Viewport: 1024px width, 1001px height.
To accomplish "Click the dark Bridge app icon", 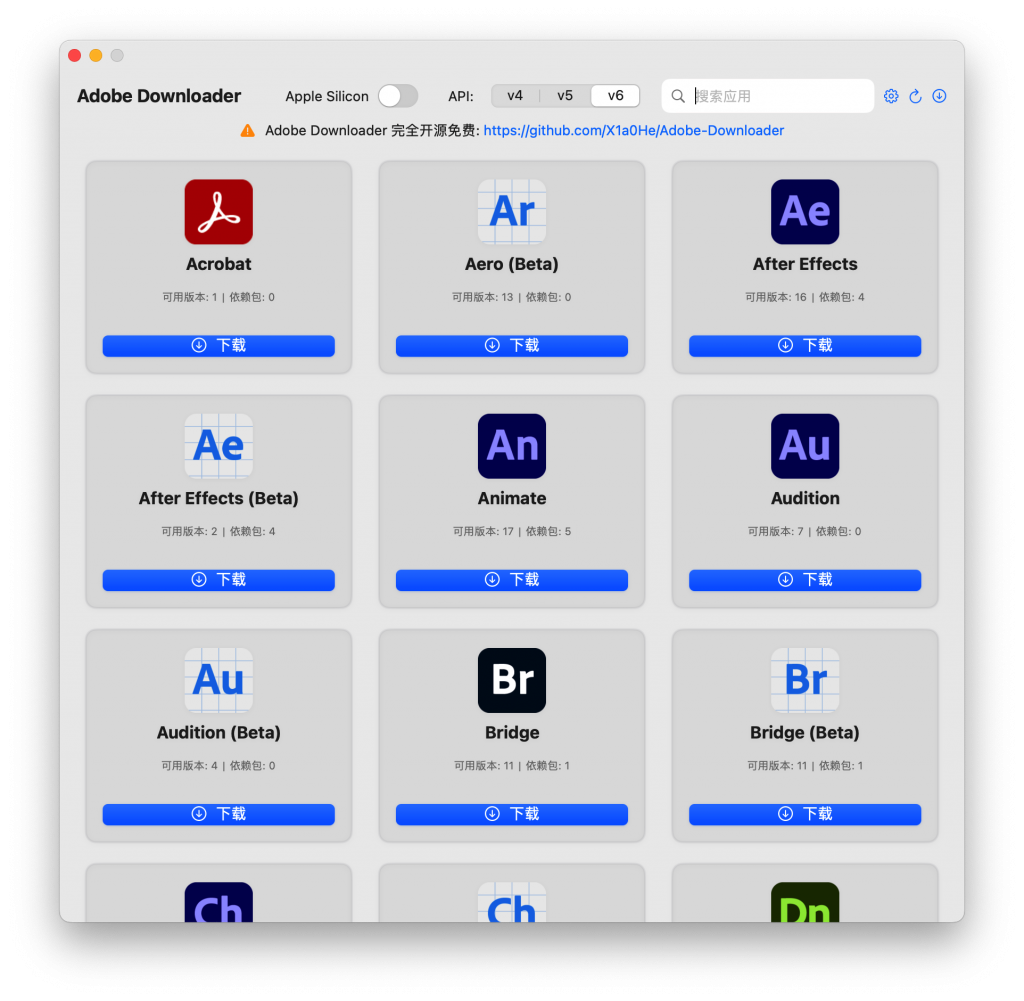I will tap(511, 680).
